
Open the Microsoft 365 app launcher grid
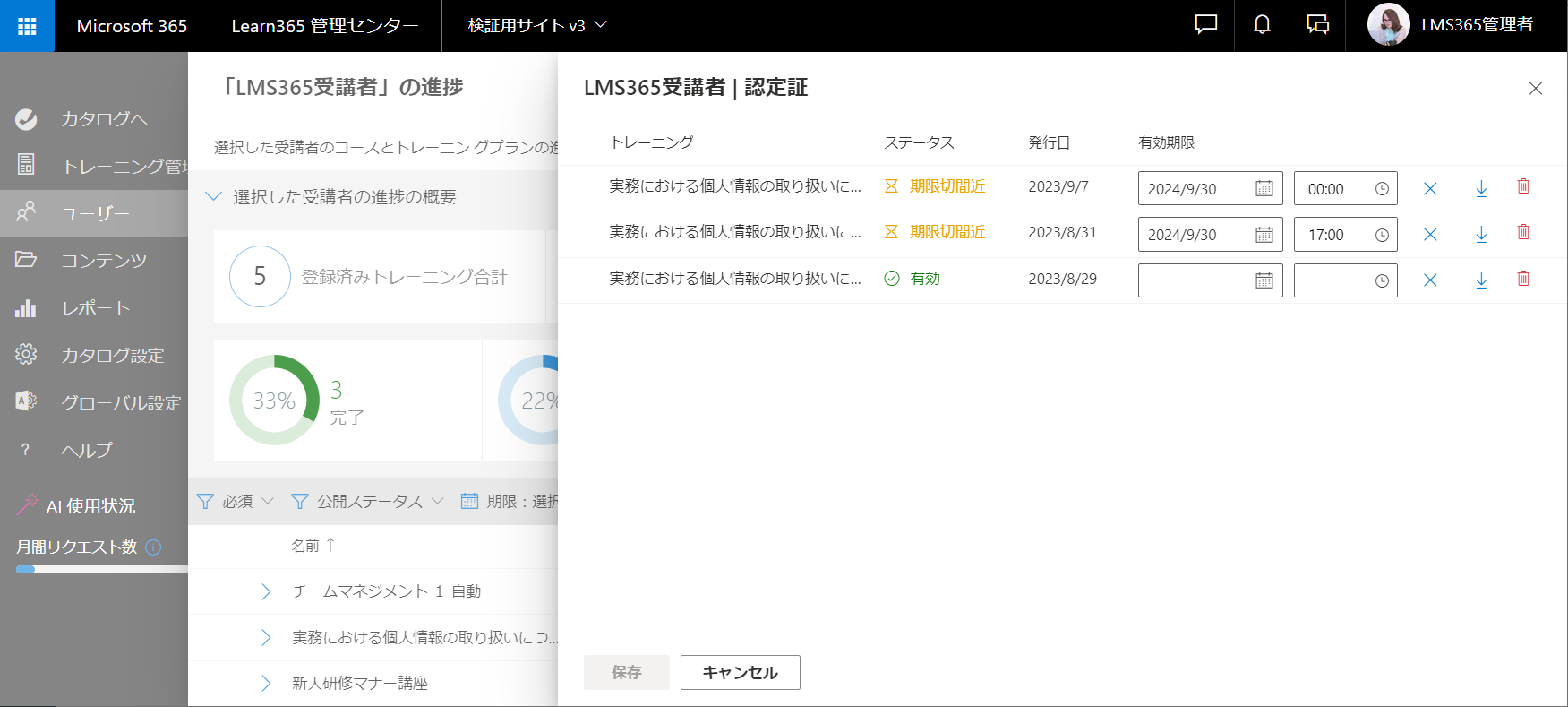(27, 26)
